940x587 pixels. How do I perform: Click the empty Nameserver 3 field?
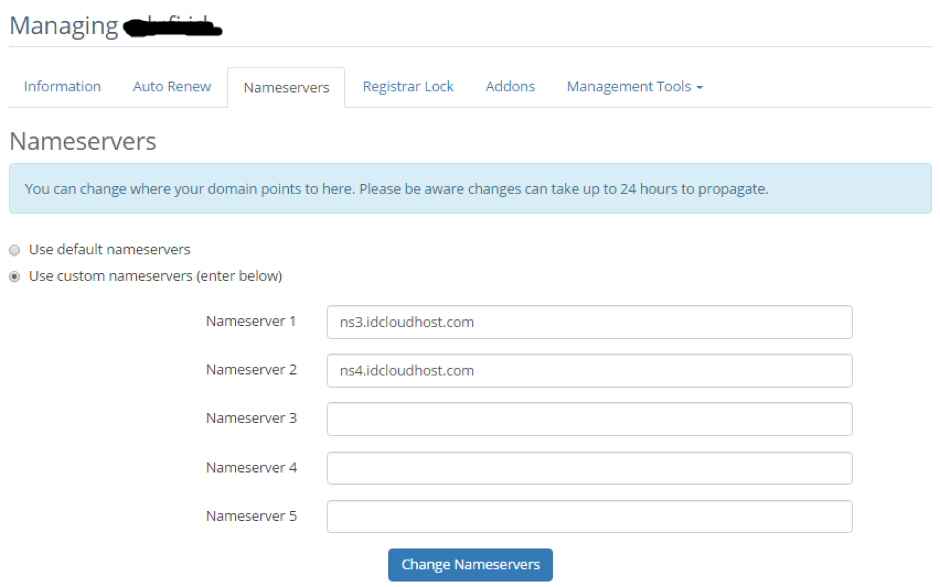589,418
